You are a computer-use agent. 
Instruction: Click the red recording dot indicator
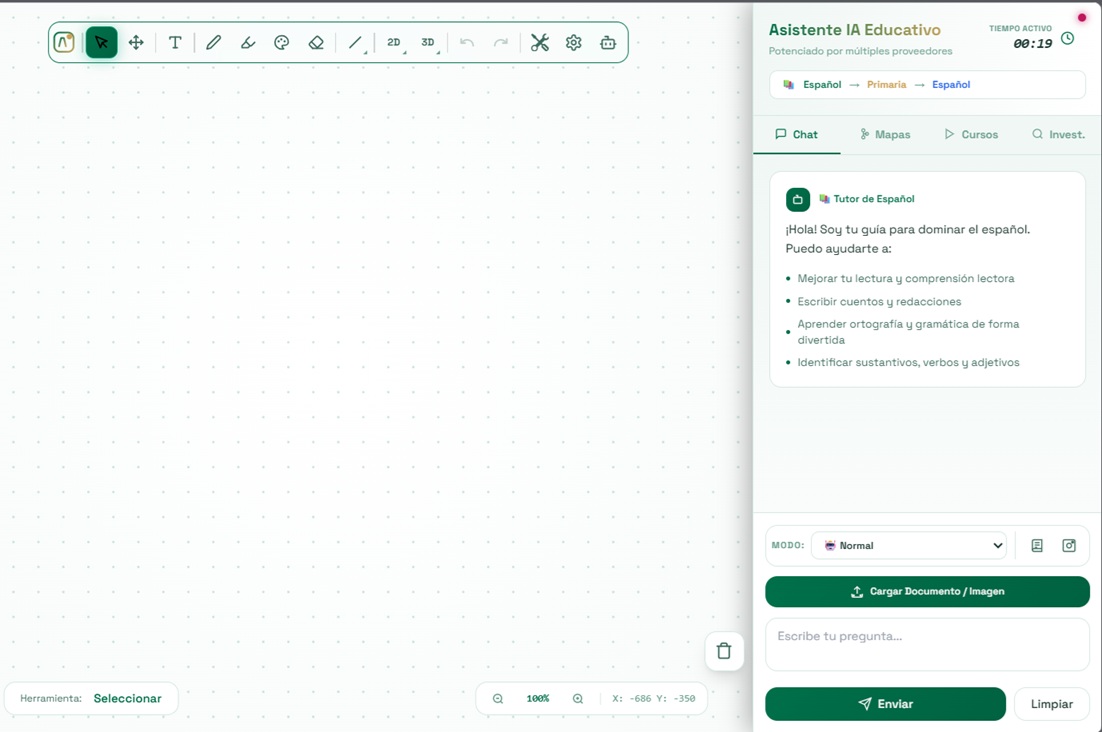click(x=1082, y=18)
